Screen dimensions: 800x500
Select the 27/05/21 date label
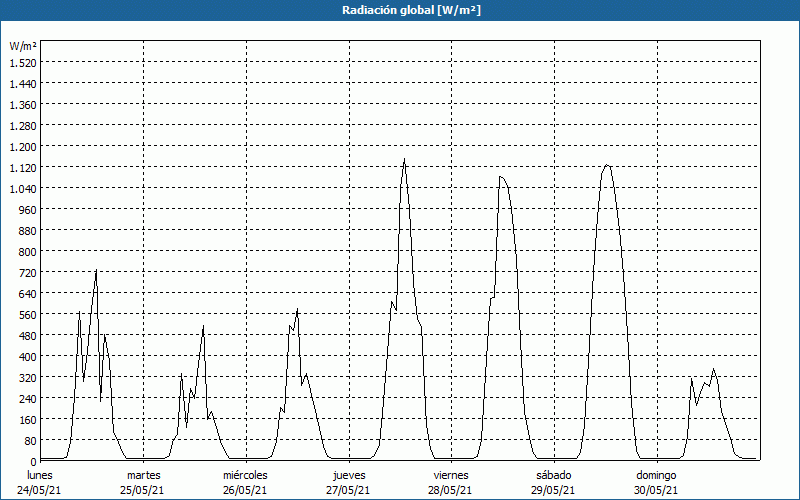348,490
